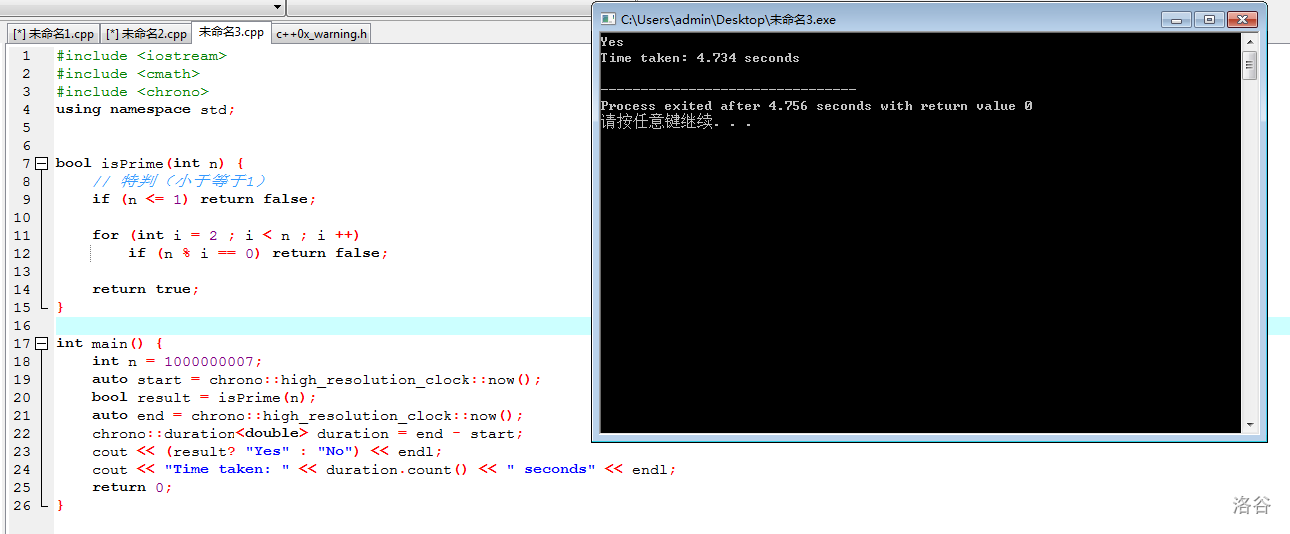Viewport: 1290px width, 534px height.
Task: Maximize the 未命名3.exe console window
Action: coord(1209,19)
